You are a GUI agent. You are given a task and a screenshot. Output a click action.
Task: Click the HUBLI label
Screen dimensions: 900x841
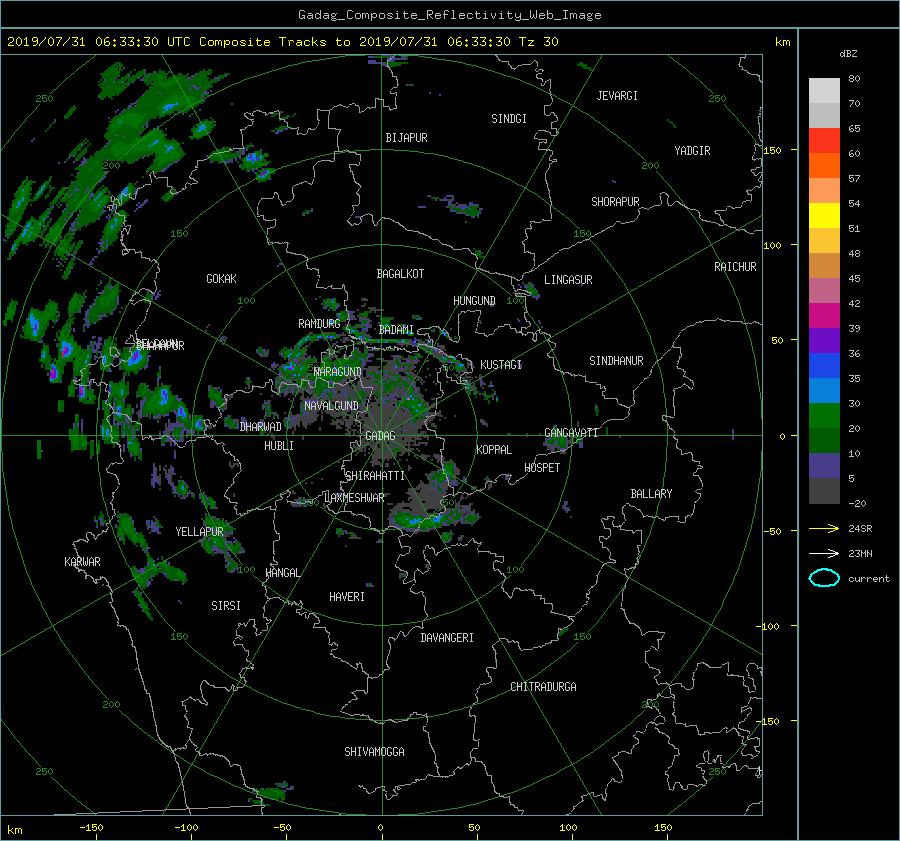[x=279, y=446]
